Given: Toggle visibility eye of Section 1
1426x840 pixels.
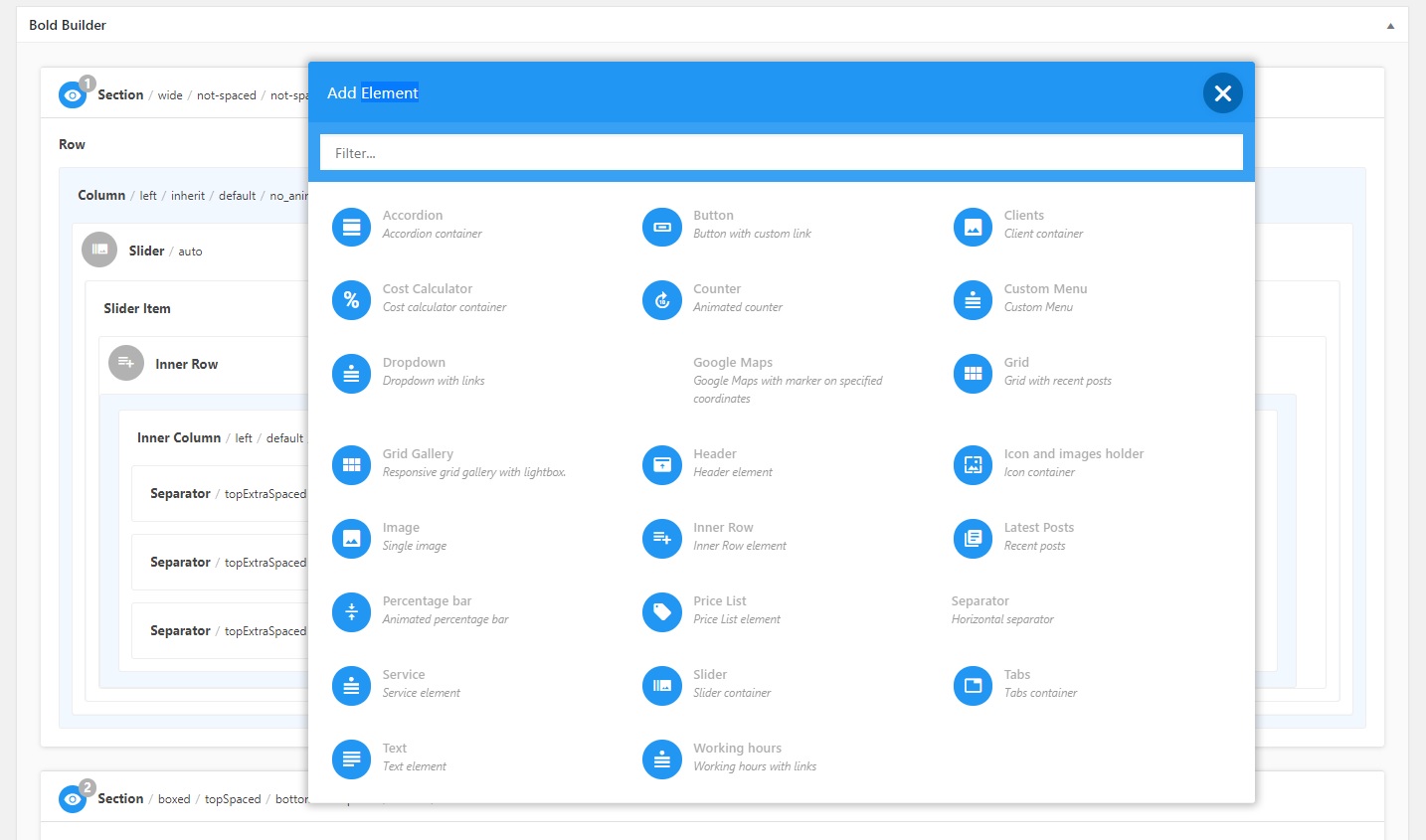Looking at the screenshot, I should [x=73, y=95].
